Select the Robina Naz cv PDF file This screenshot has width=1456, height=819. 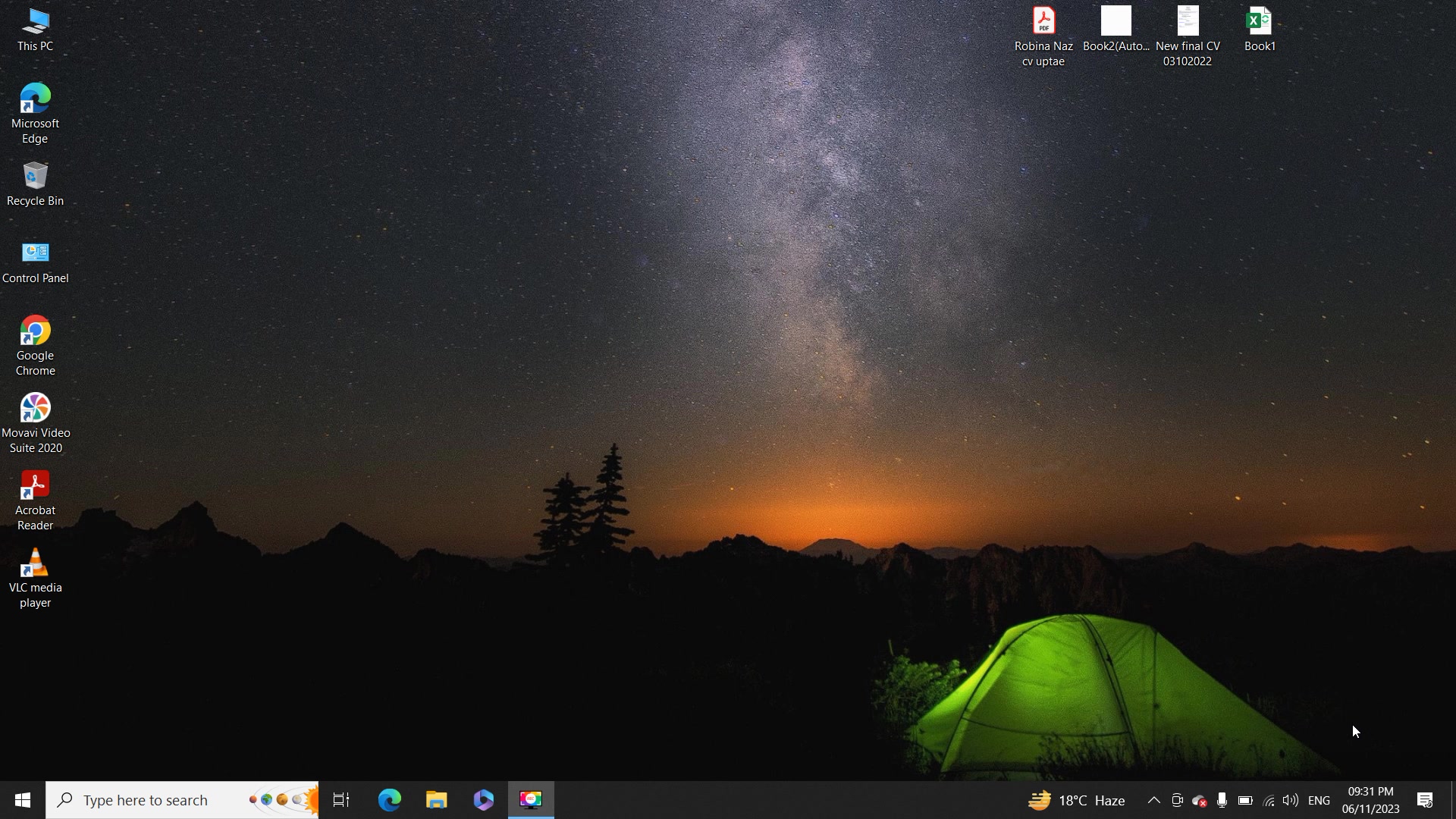point(1043,36)
